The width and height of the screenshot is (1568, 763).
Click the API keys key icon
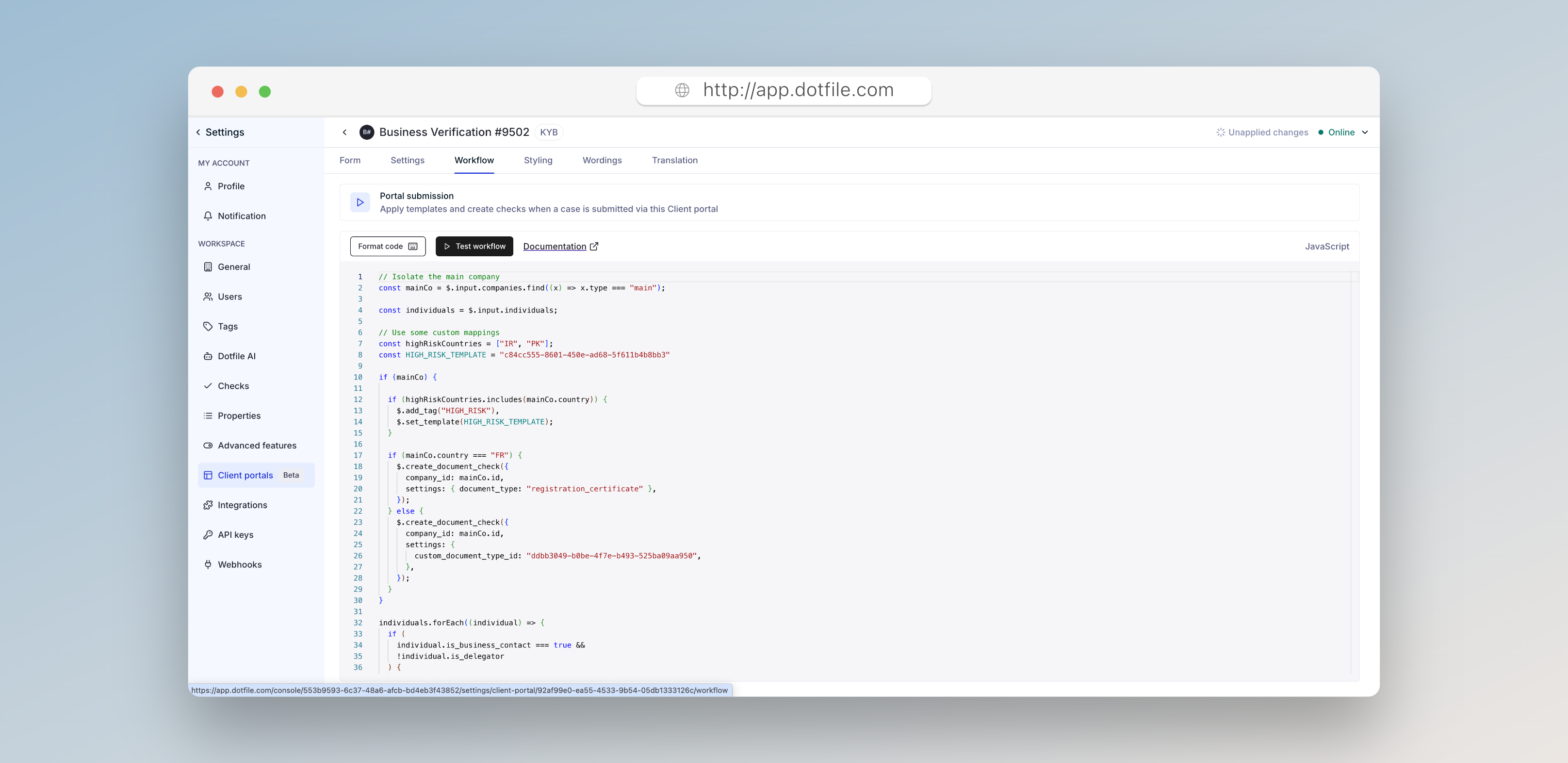pos(208,535)
